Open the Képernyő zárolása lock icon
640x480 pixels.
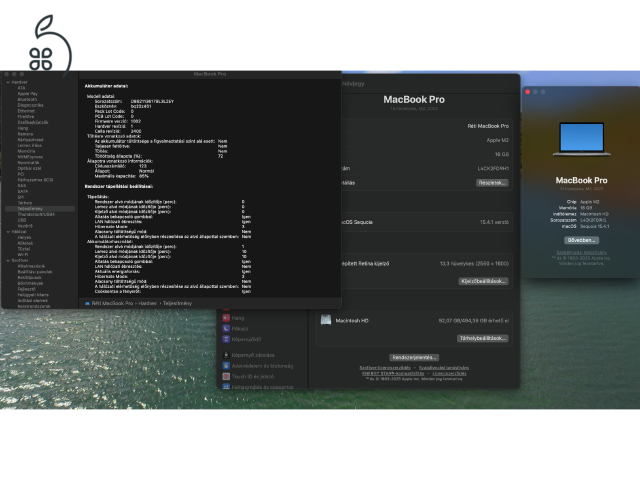coord(226,355)
